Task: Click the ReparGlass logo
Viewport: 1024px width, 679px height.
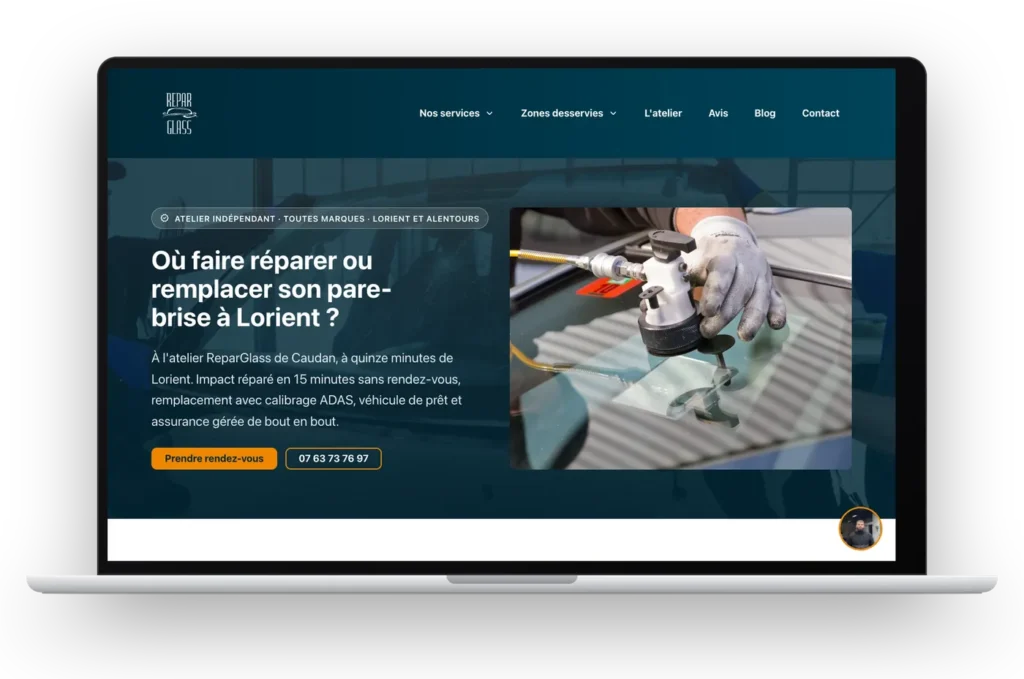Action: (x=179, y=114)
